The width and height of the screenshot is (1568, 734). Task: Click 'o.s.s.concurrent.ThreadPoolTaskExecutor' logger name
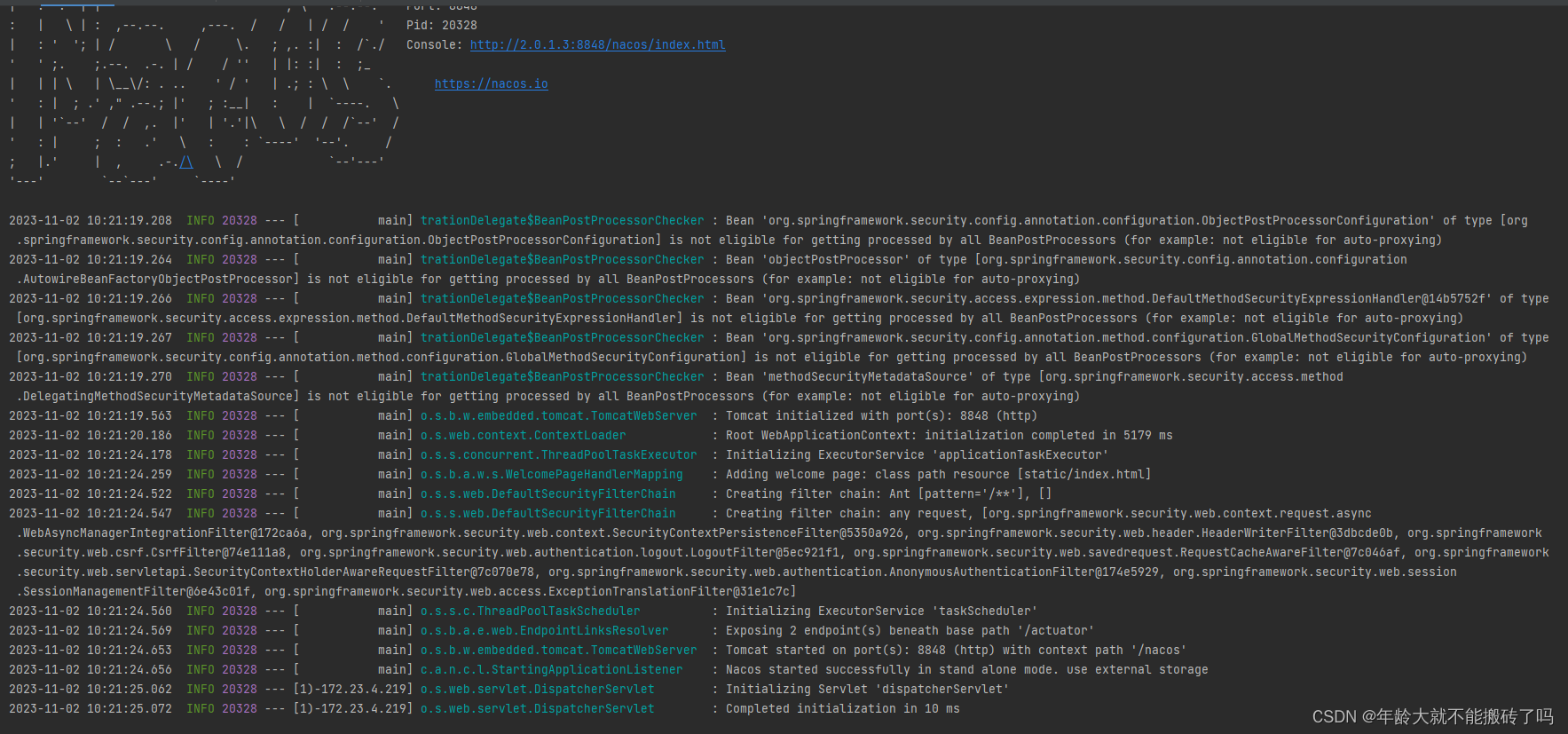558,454
